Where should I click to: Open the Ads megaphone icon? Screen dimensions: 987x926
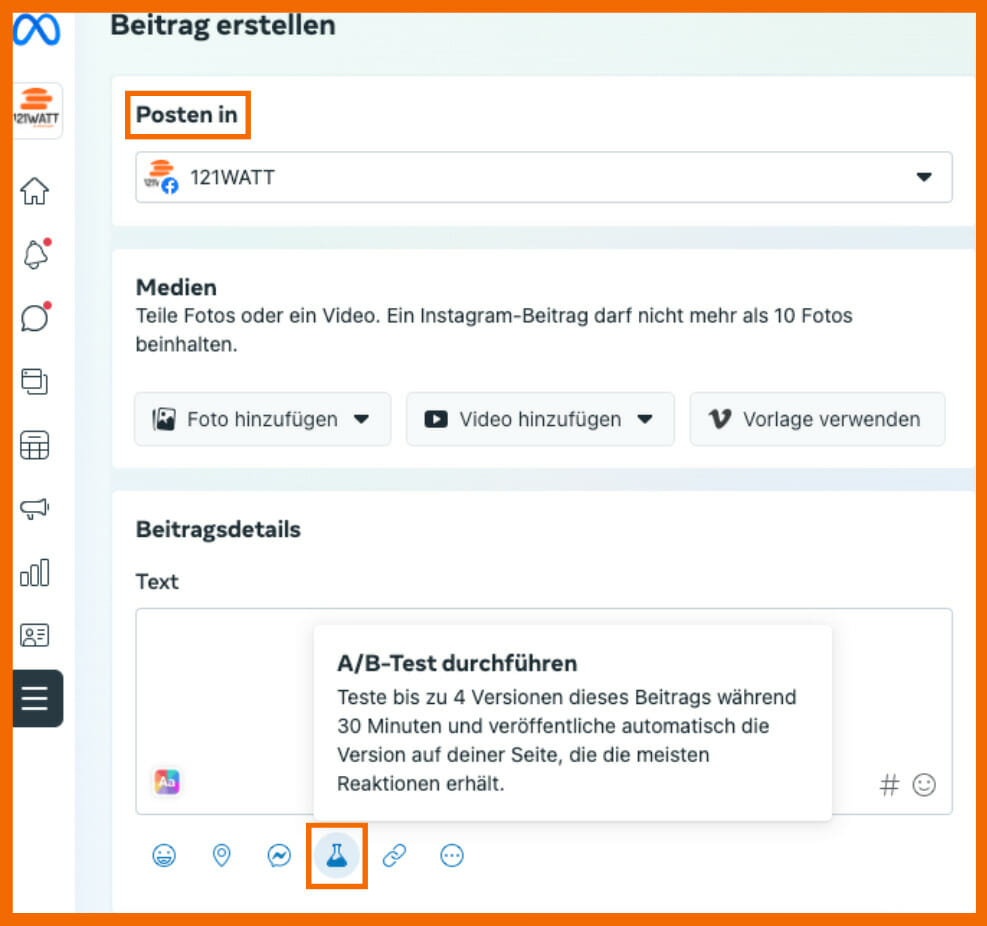(x=36, y=508)
